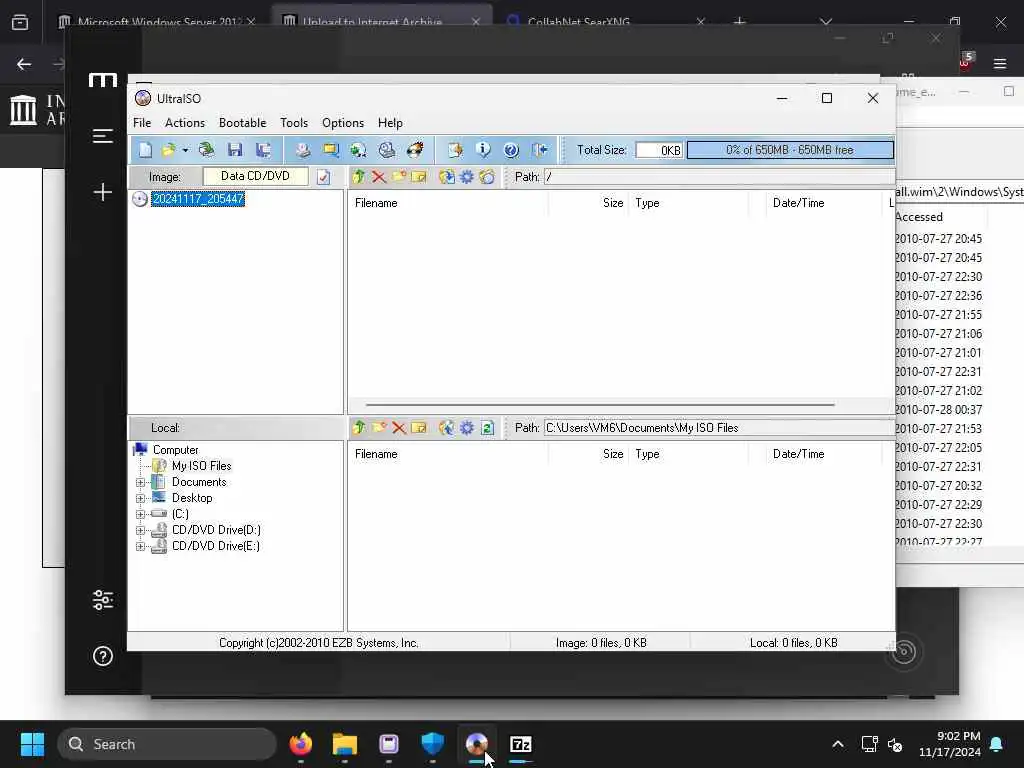Click the Image pane Path field showing /
The height and width of the screenshot is (768, 1024).
[x=719, y=177]
